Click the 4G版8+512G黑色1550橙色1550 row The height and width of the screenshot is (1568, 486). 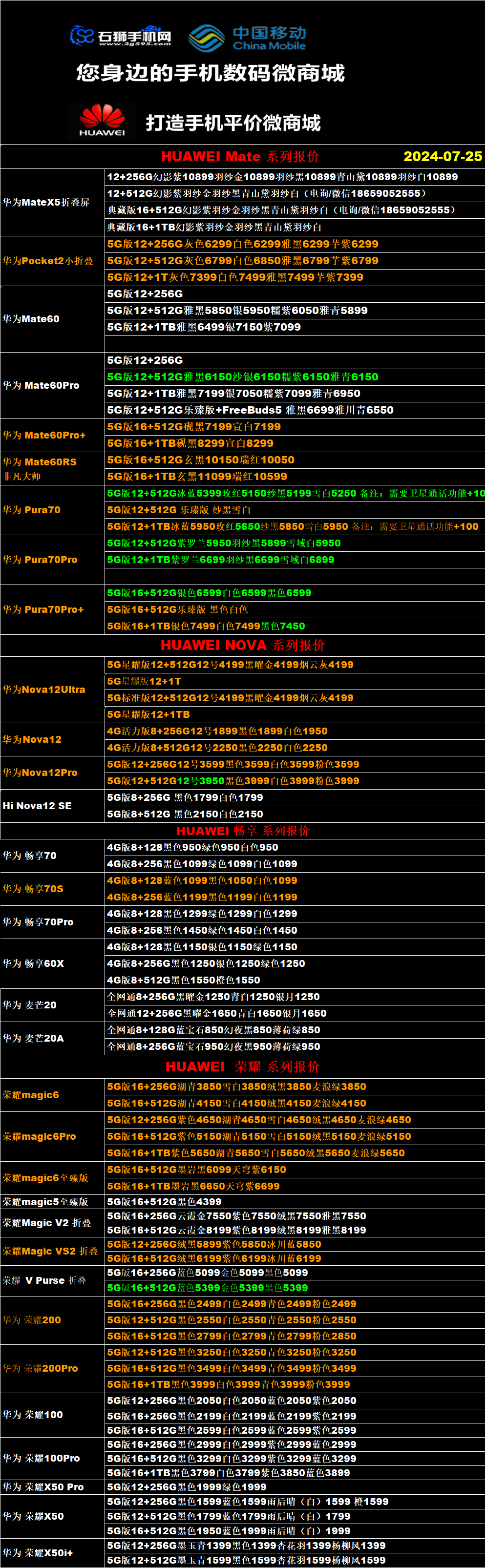296,980
